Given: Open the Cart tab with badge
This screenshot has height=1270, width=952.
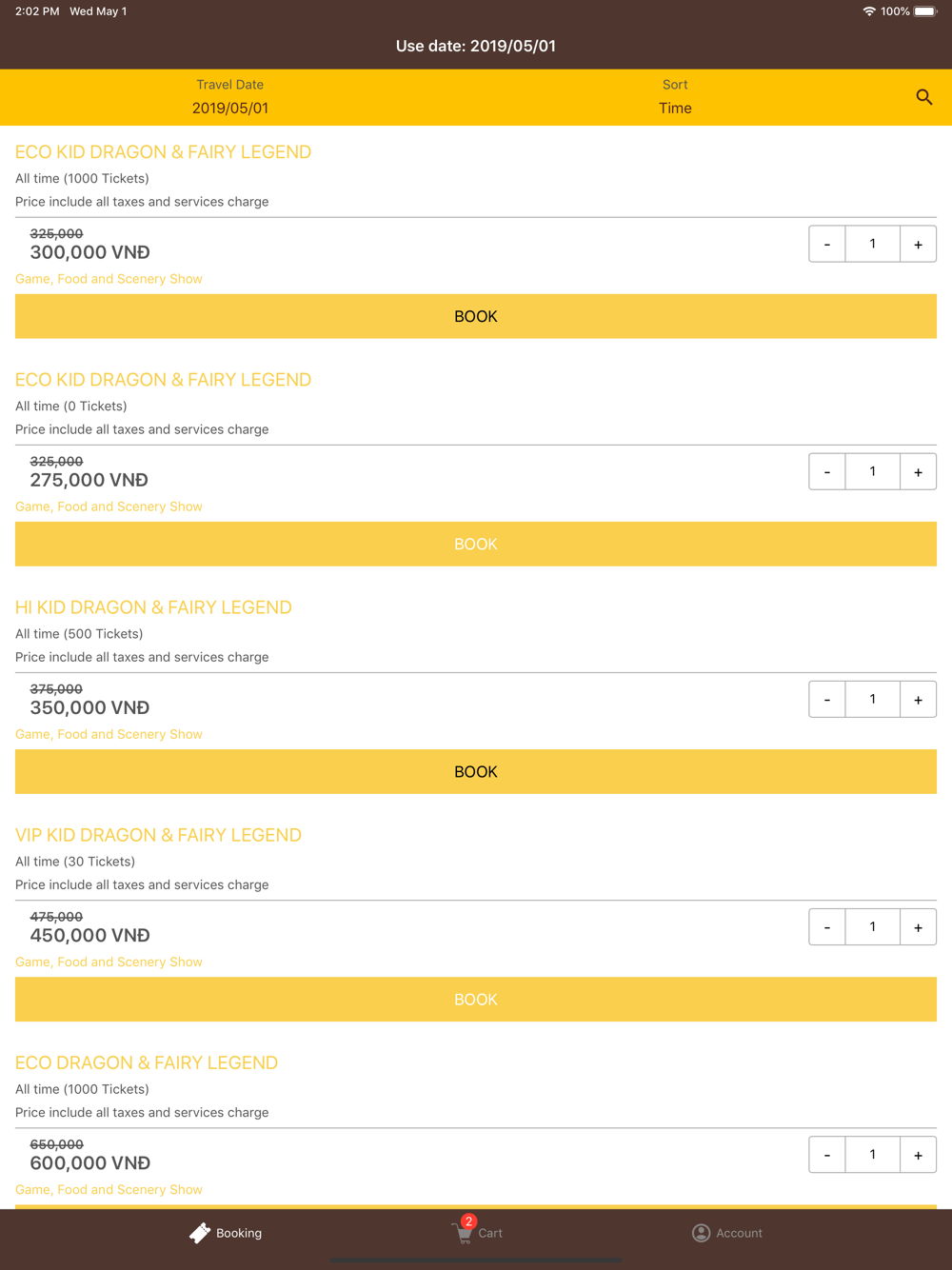Looking at the screenshot, I should click(477, 1230).
